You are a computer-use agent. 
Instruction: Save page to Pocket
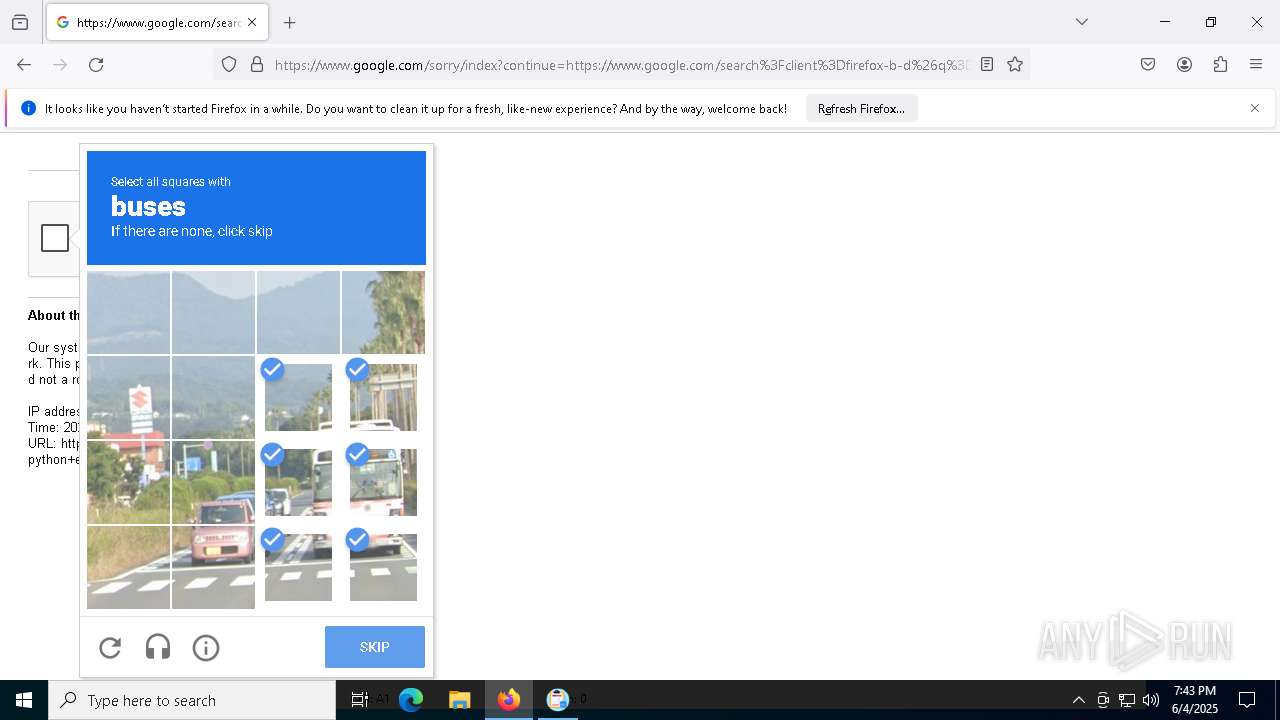(1148, 65)
